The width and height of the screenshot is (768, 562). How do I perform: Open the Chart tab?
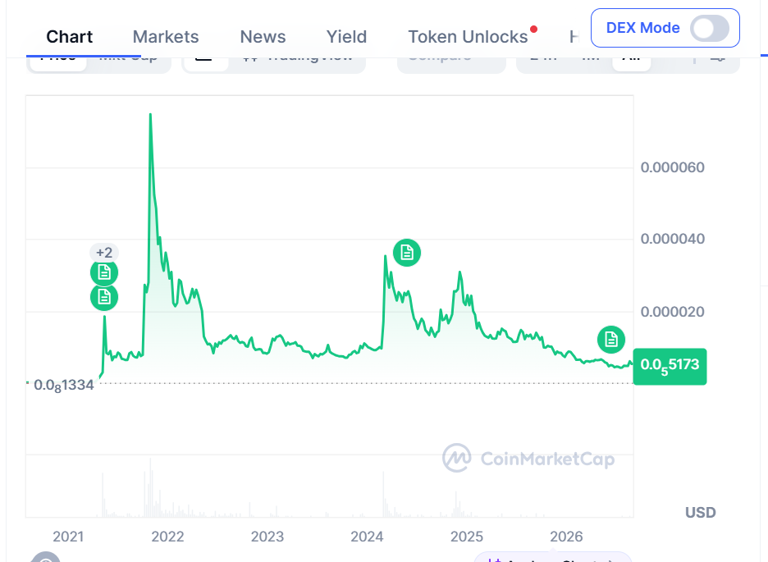69,37
